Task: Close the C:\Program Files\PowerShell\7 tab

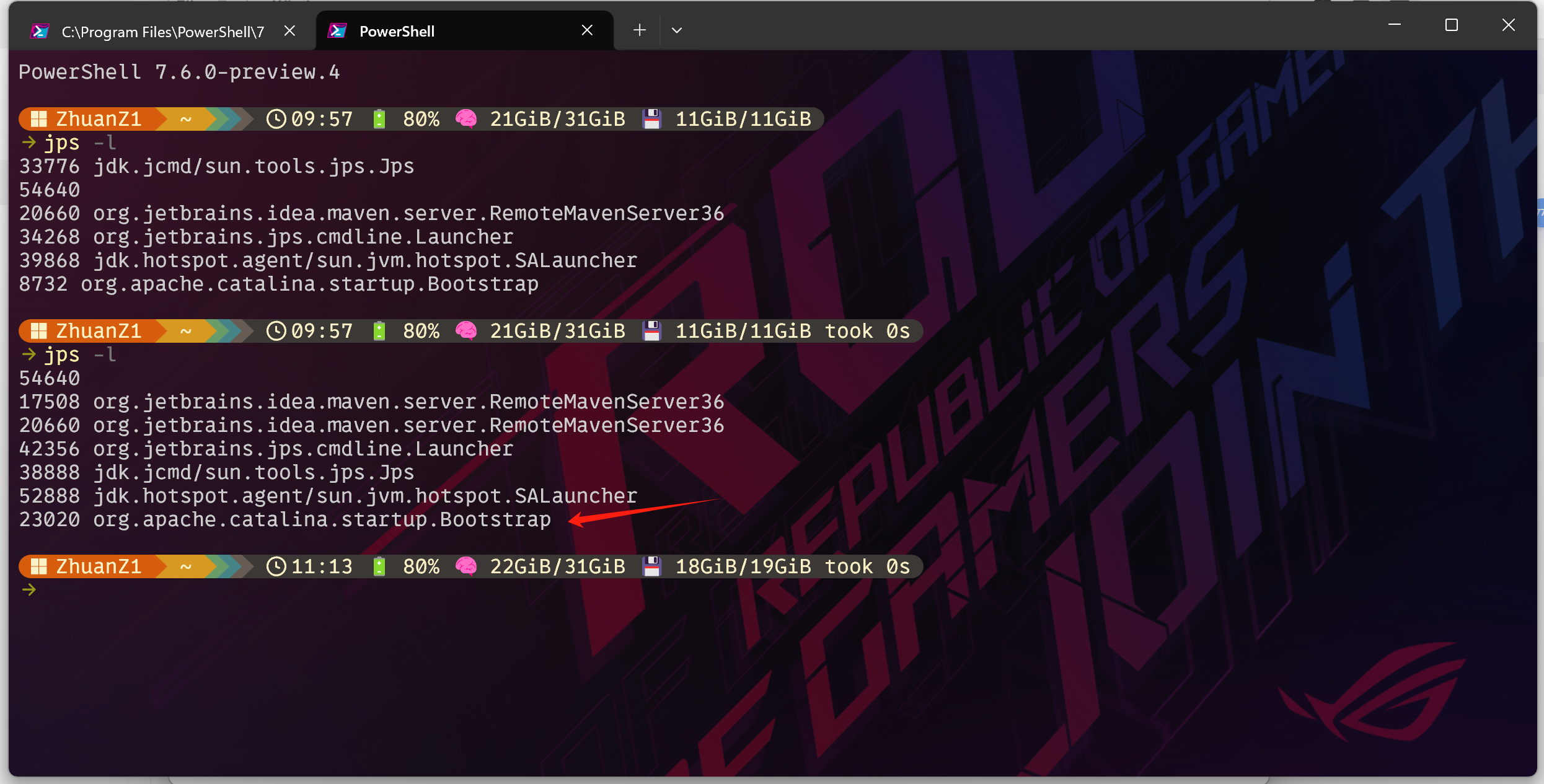Action: click(289, 31)
